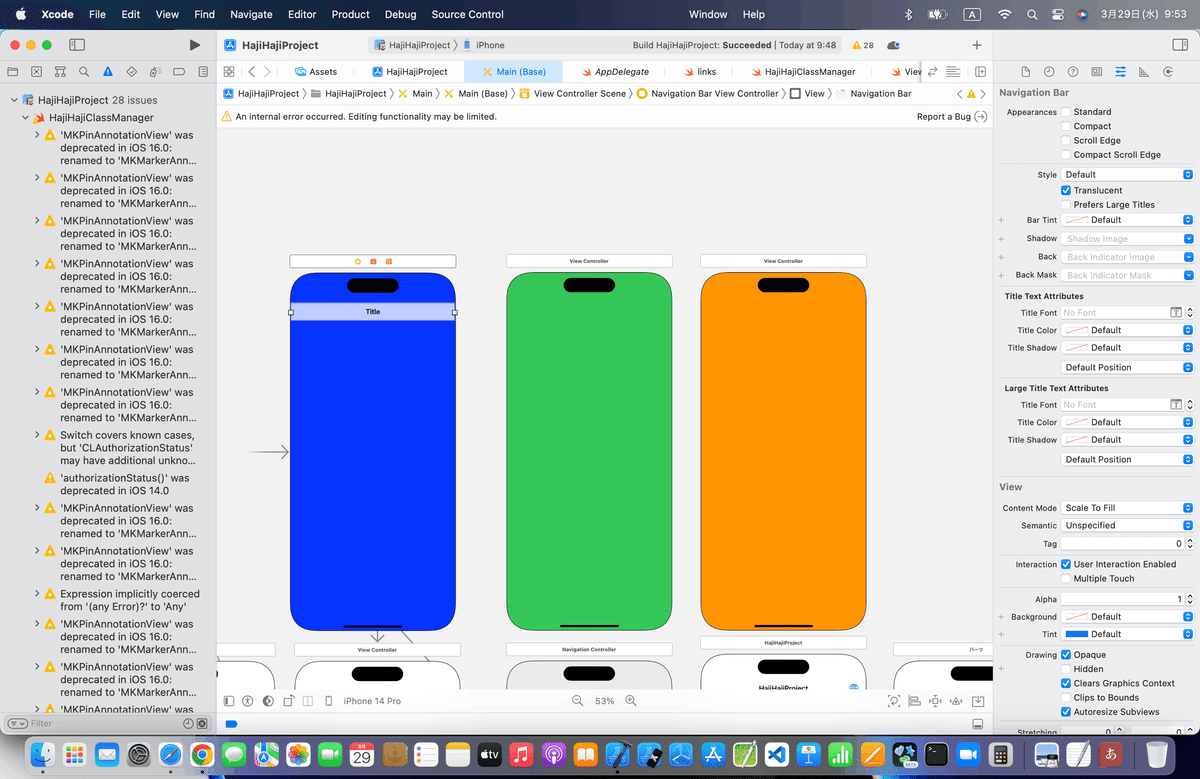Enable the Standard appearance checkbox
Viewport: 1200px width, 779px height.
pyautogui.click(x=1066, y=112)
